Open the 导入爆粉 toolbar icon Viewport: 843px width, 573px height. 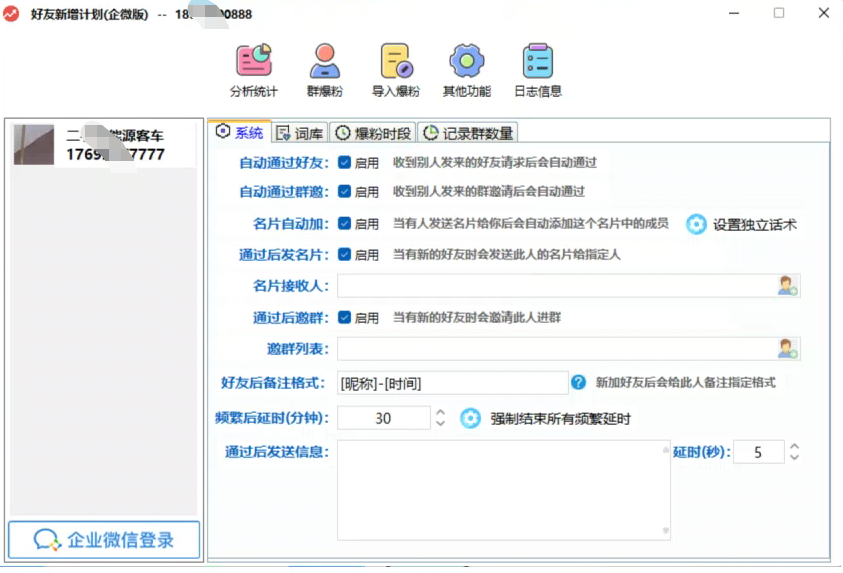pos(396,60)
